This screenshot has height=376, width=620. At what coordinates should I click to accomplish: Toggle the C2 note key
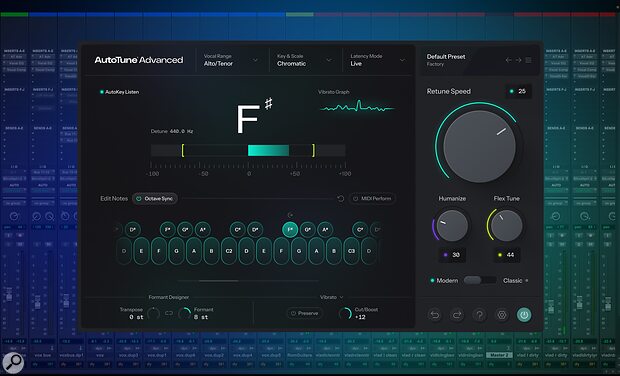pyautogui.click(x=229, y=251)
